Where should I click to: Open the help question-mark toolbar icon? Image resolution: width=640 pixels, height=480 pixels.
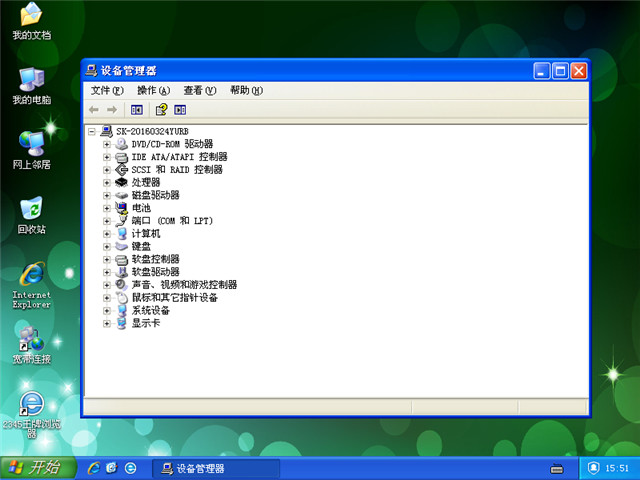(x=161, y=109)
